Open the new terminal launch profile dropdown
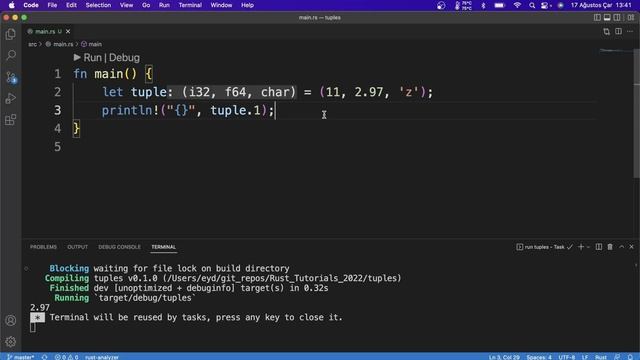This screenshot has height=360, width=640. click(588, 247)
